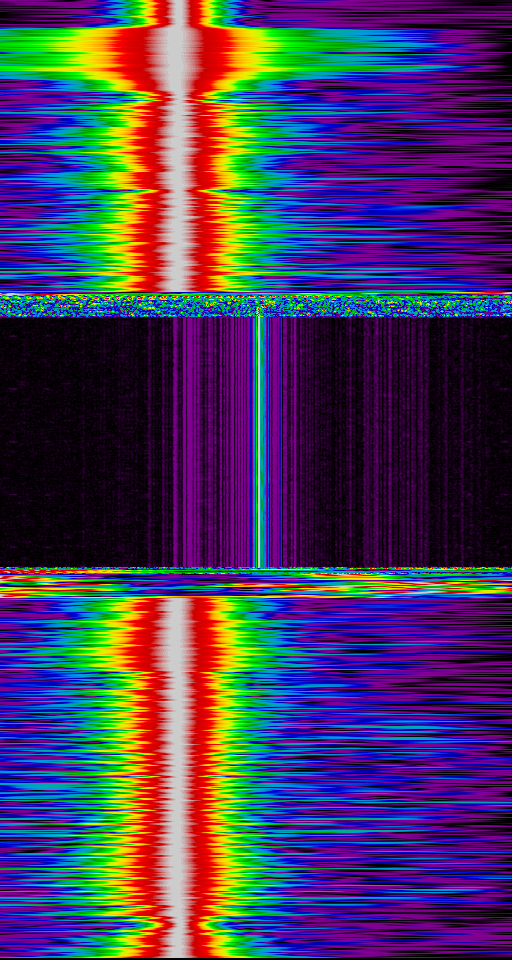
Task: Click the white band's pinched end at the image's bottom
Action: pos(179,946)
